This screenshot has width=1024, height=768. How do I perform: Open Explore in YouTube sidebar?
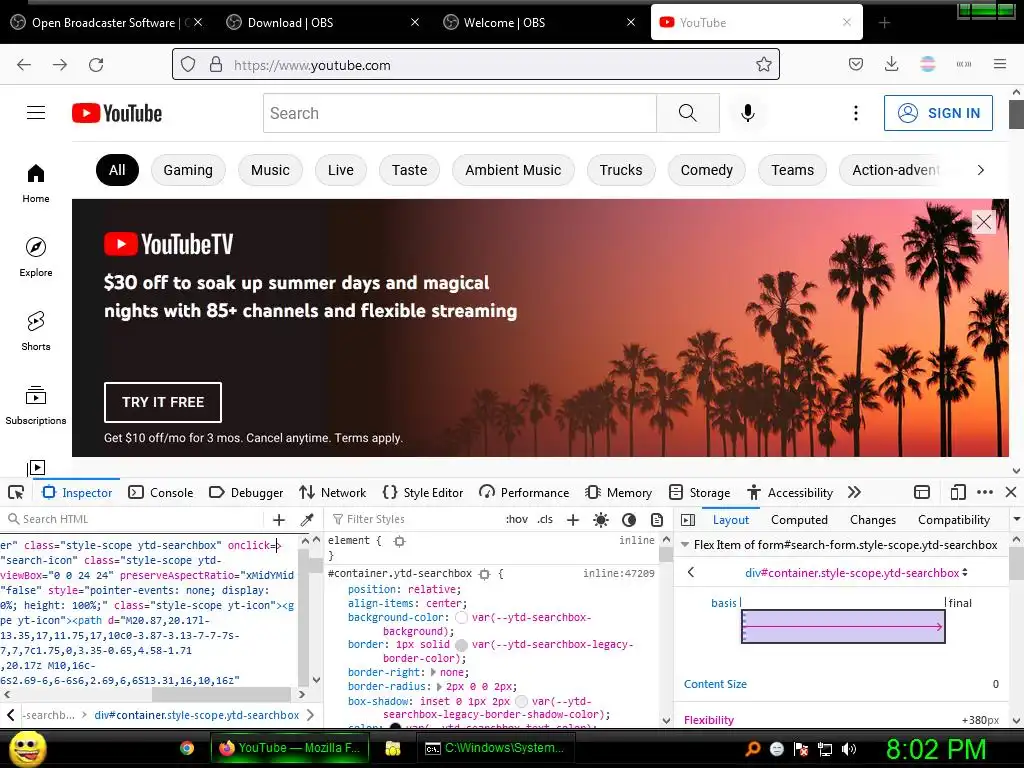click(x=36, y=257)
